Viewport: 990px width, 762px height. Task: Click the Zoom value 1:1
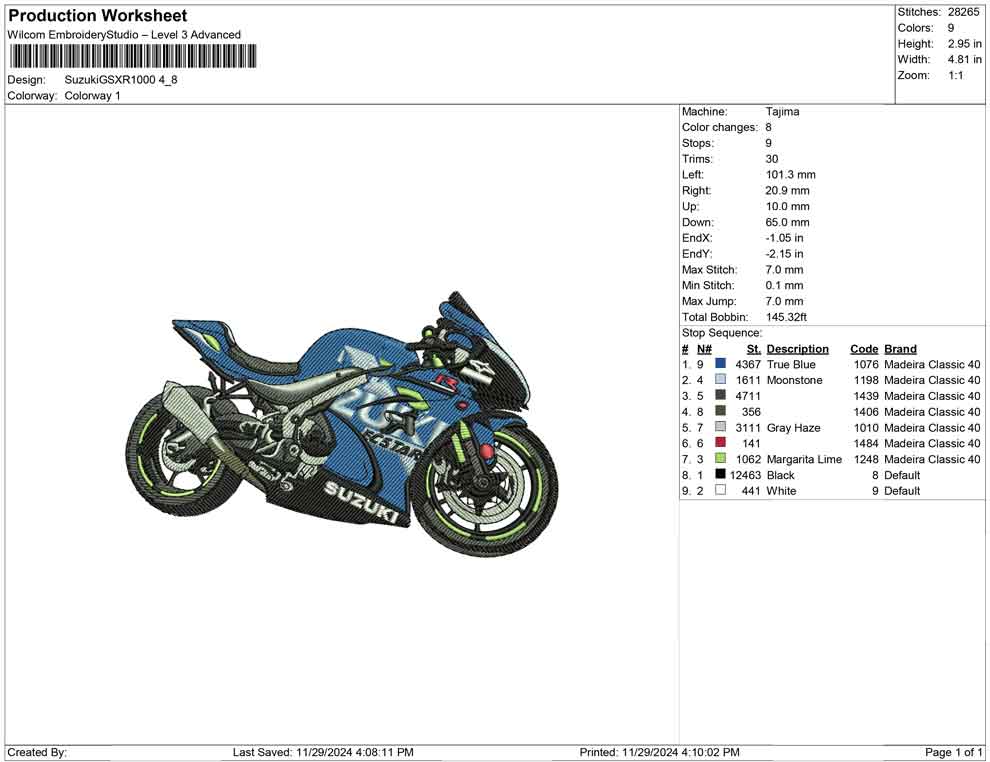[956, 75]
